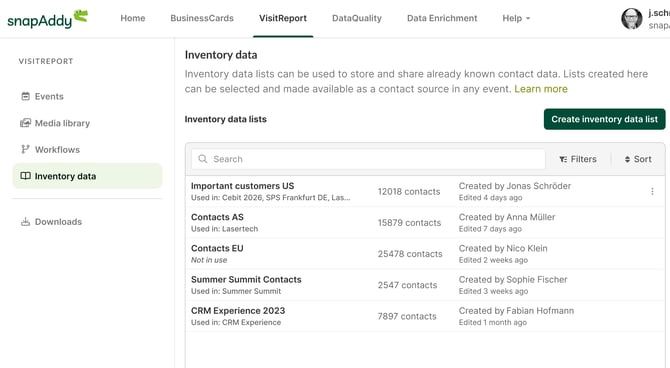Click Used in: Summer Summit text
Screen dimensions: 670x368
236,291
